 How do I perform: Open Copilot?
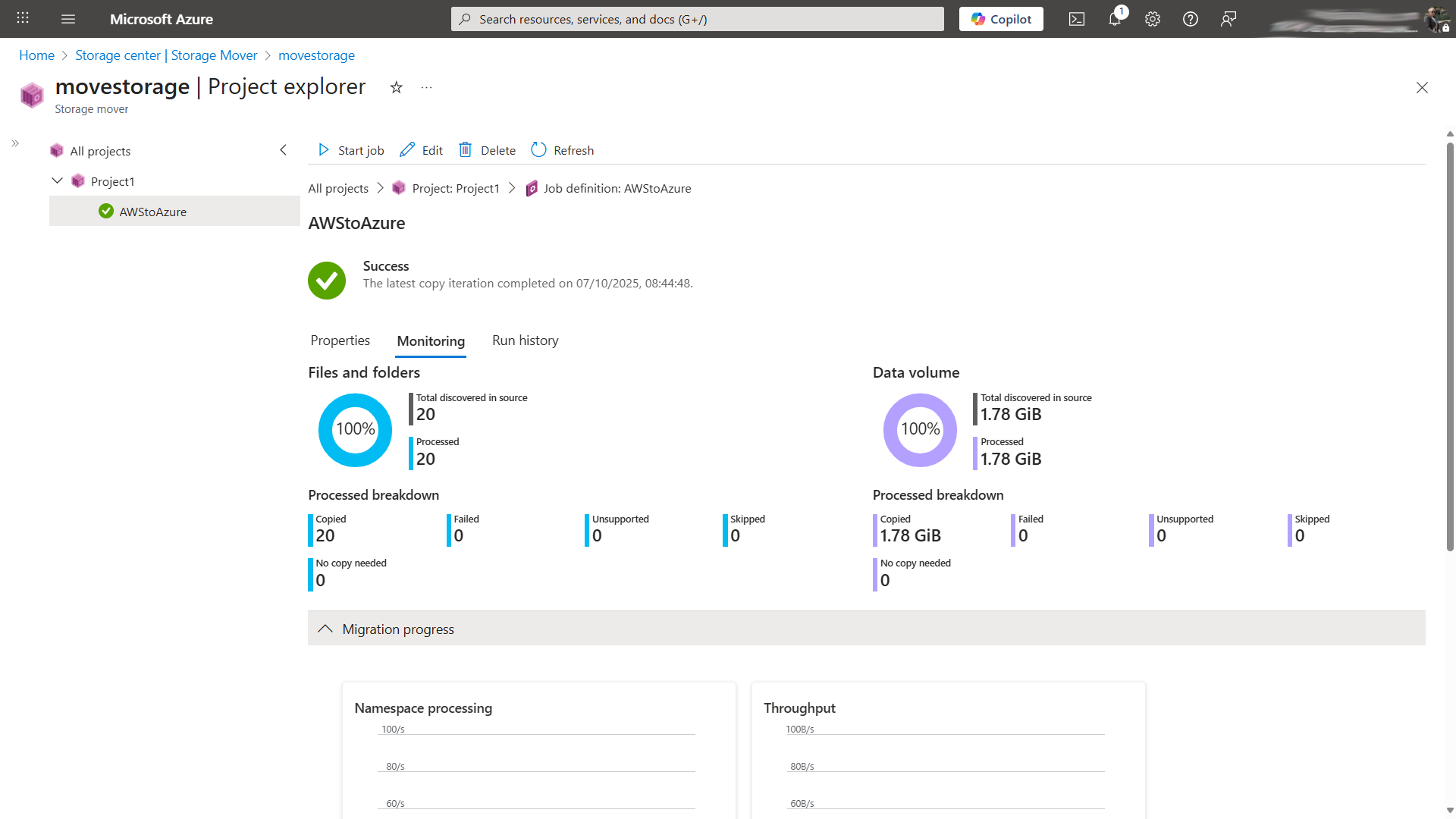[1000, 19]
